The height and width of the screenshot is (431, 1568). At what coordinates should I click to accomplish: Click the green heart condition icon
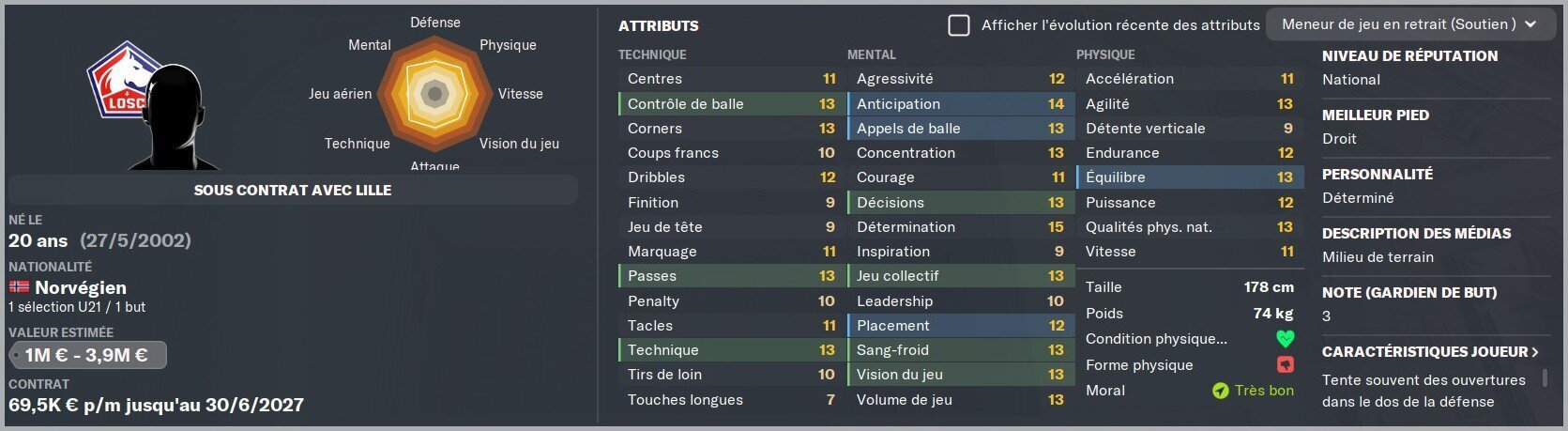[x=1285, y=339]
